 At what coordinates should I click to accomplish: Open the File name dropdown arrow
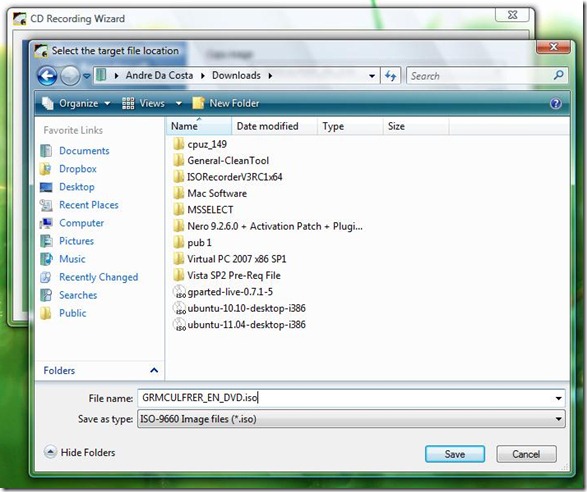(x=559, y=398)
